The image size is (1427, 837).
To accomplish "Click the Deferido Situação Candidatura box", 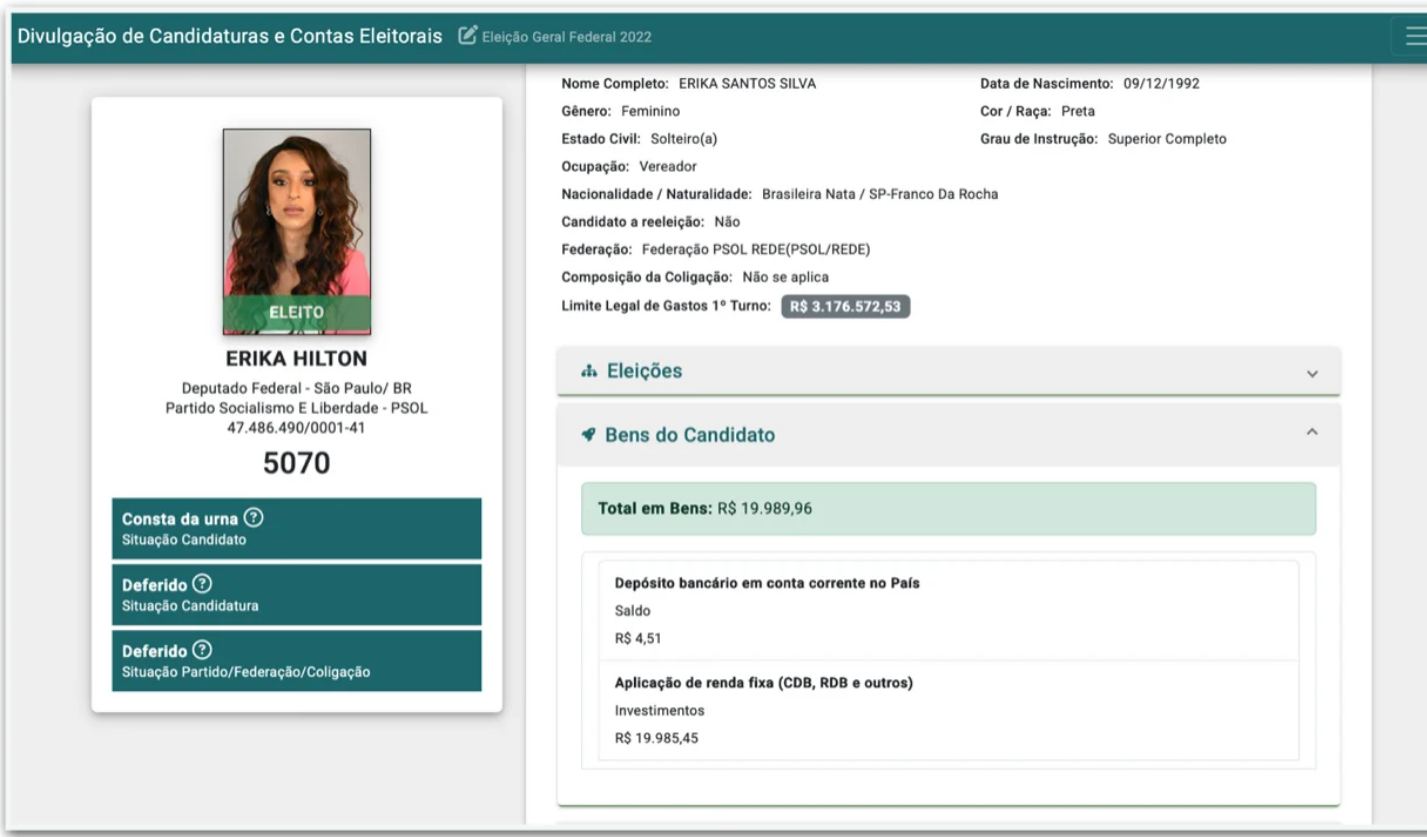I will [297, 594].
